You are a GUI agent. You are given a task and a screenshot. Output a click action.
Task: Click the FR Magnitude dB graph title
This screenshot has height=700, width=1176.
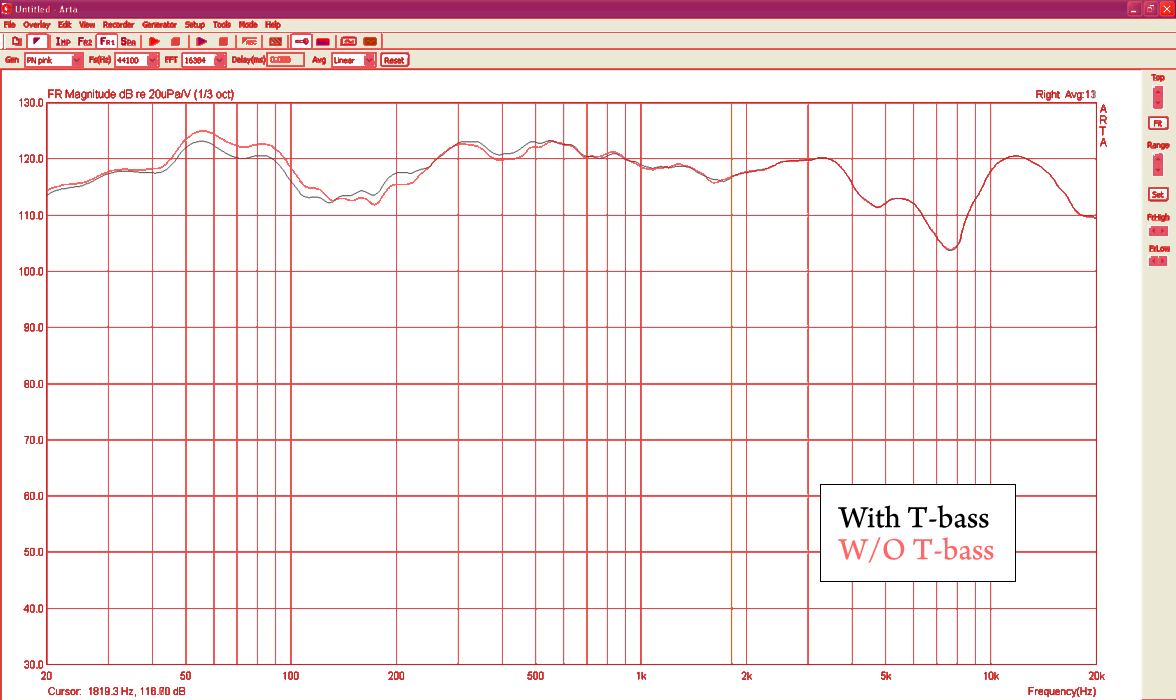point(140,95)
